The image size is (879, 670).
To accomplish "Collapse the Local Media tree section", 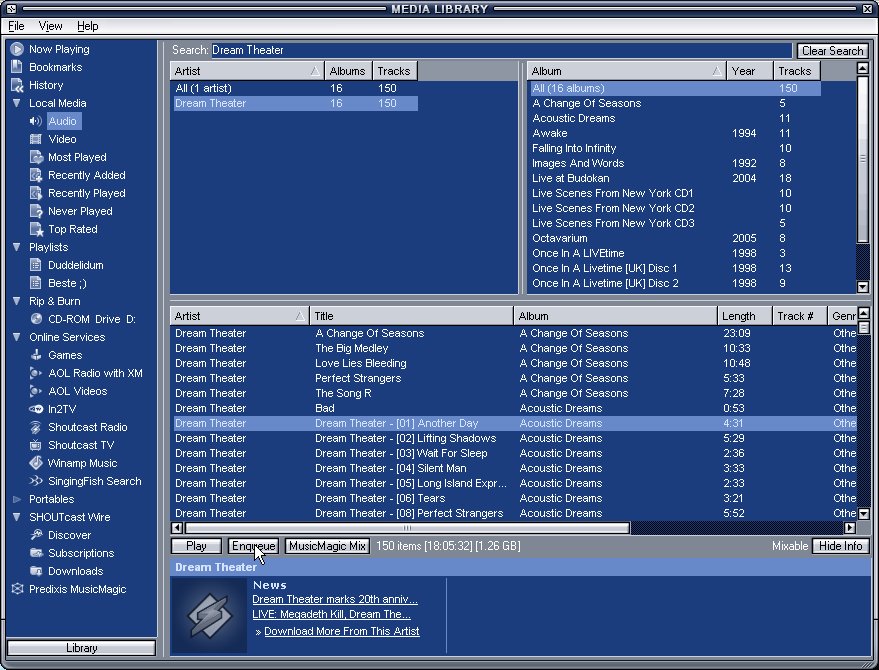I will point(17,103).
